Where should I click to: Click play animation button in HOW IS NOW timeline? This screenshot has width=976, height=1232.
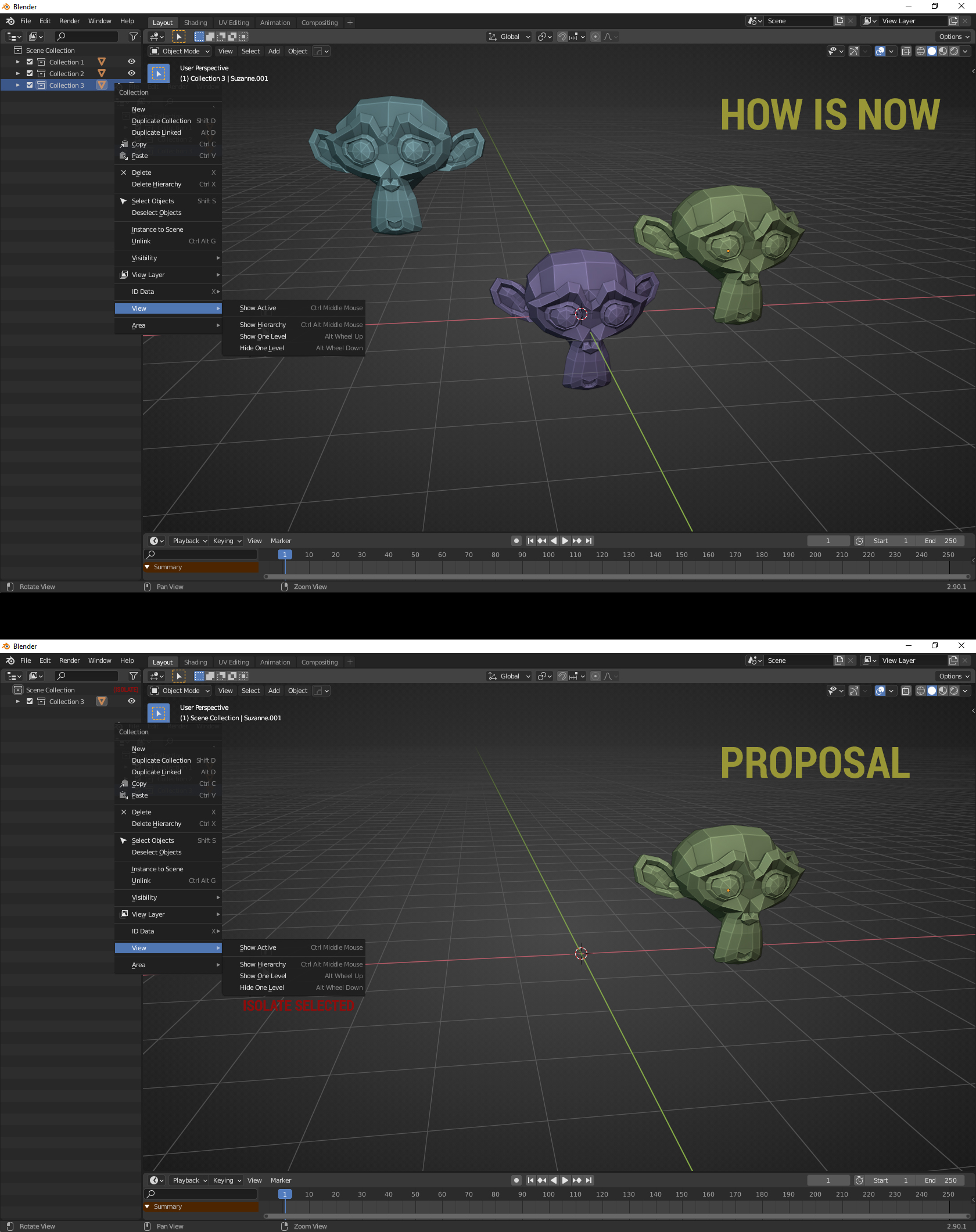pos(565,541)
